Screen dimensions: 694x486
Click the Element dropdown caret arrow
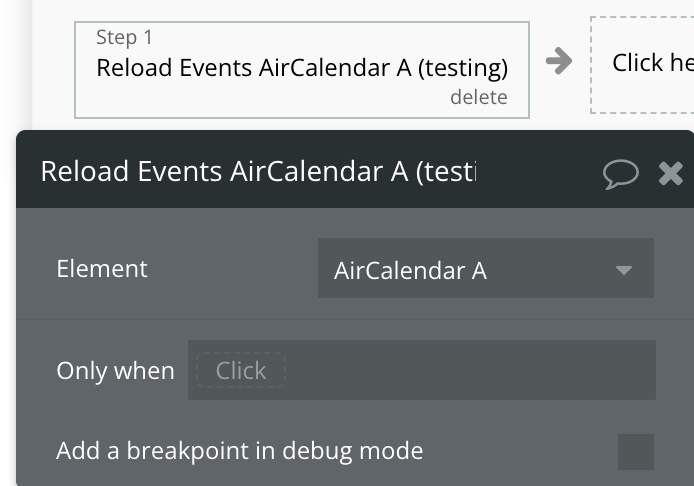[x=624, y=270]
